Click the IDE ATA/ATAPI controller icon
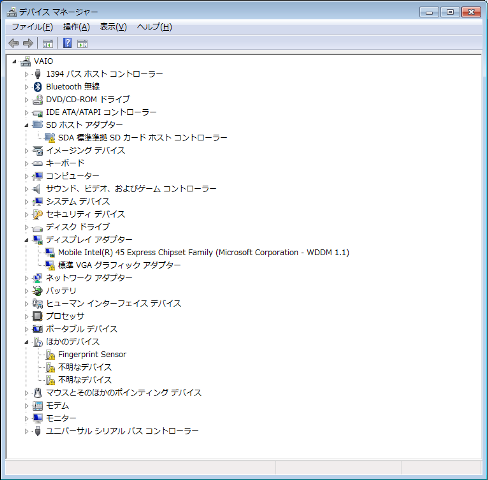 (x=38, y=113)
